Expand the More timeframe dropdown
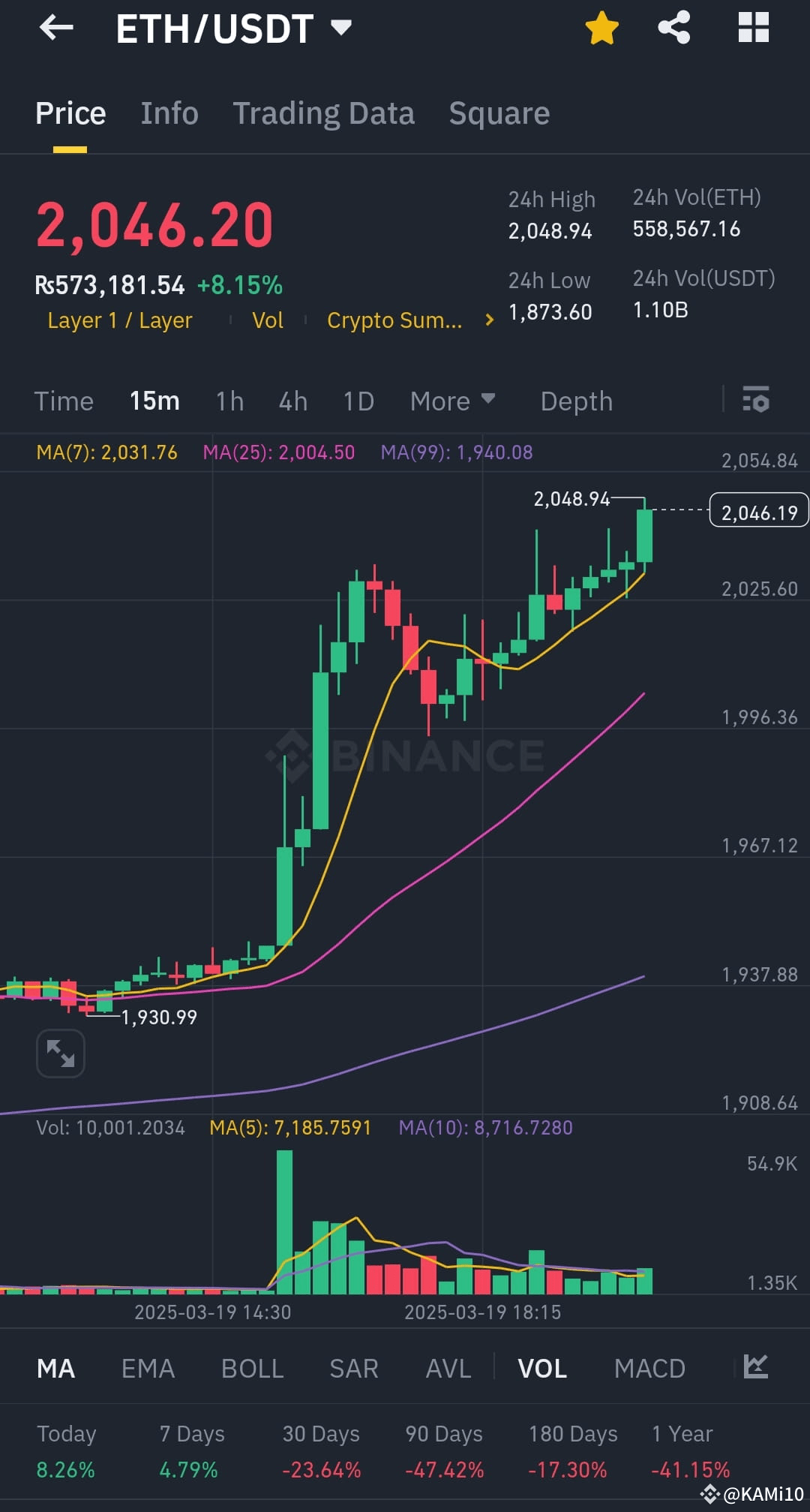The height and width of the screenshot is (1512, 810). tap(451, 401)
